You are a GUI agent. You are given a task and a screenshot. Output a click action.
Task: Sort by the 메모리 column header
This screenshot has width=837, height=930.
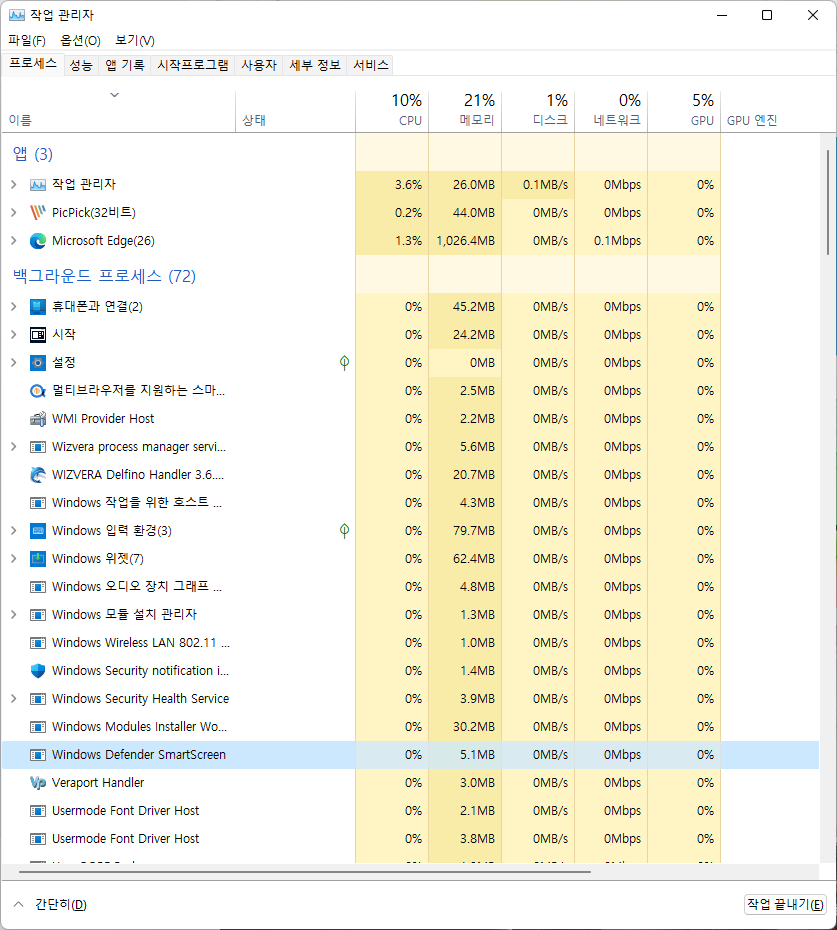[x=465, y=111]
